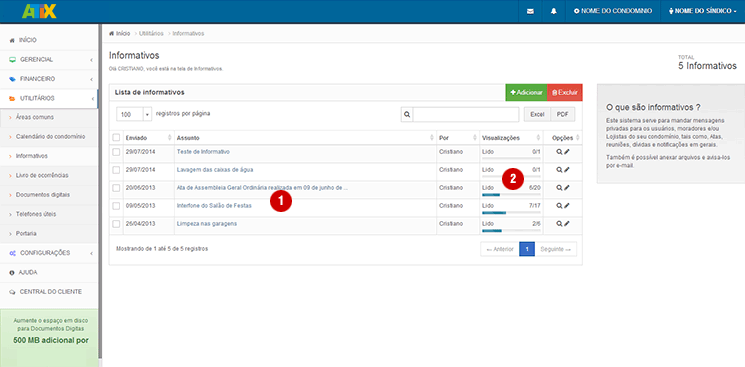Image resolution: width=745 pixels, height=367 pixels.
Task: Open the Teste de Informativo link
Action: pos(203,152)
